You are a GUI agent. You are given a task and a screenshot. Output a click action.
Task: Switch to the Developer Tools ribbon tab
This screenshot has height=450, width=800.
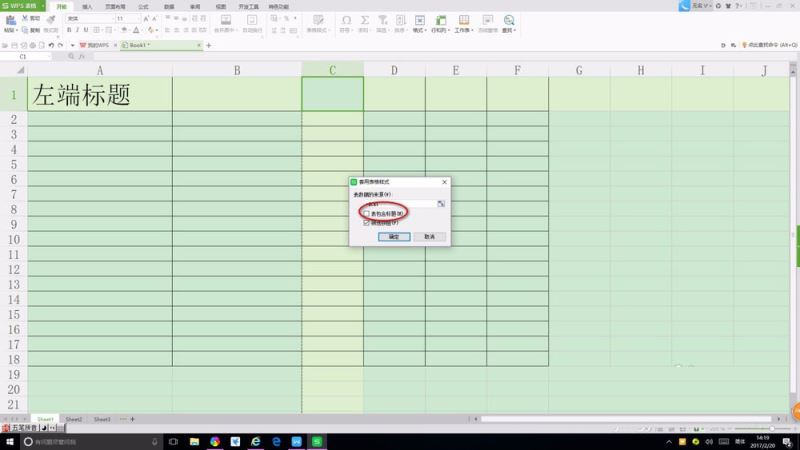(x=248, y=7)
